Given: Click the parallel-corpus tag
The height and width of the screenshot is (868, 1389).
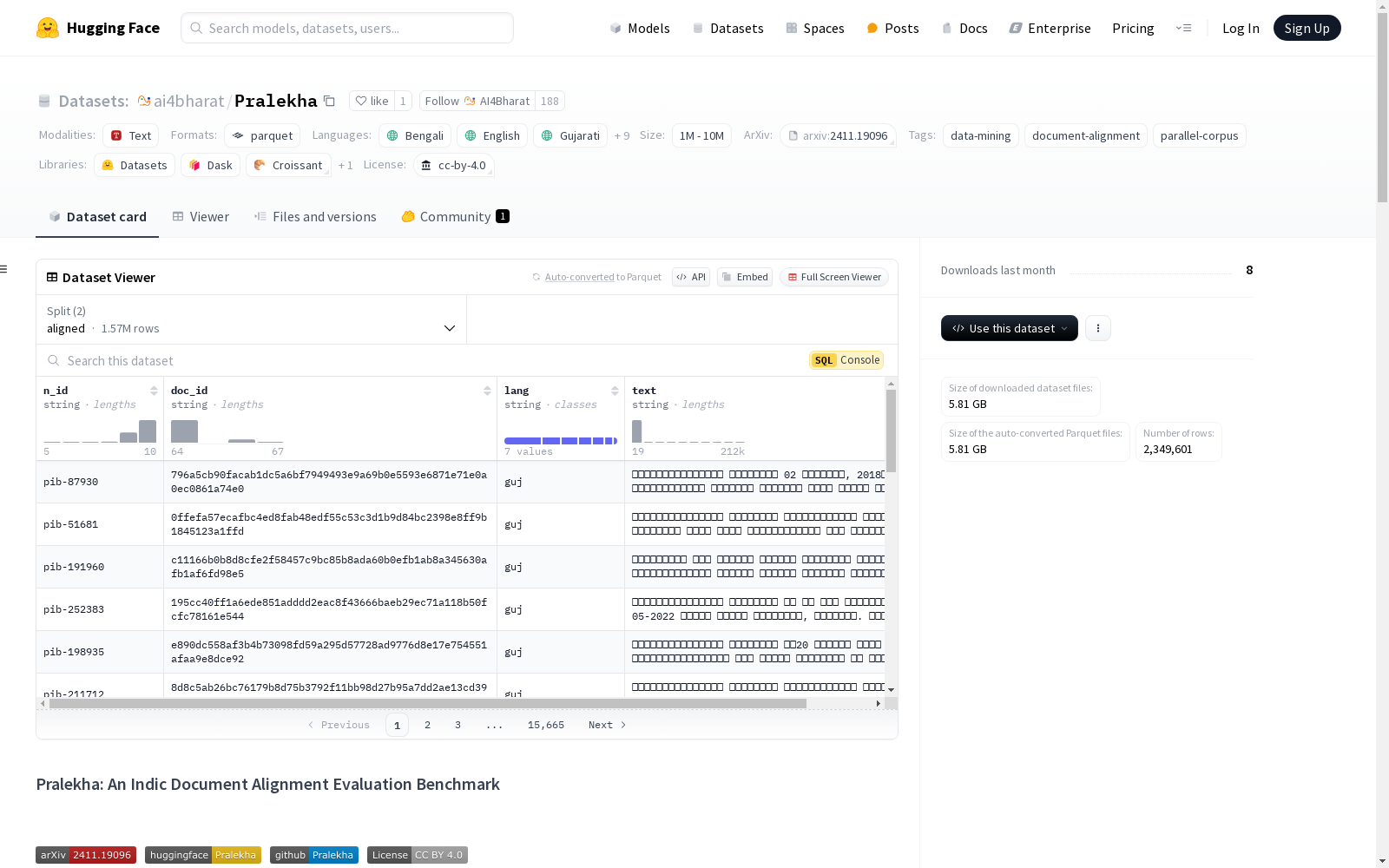Looking at the screenshot, I should pyautogui.click(x=1199, y=135).
